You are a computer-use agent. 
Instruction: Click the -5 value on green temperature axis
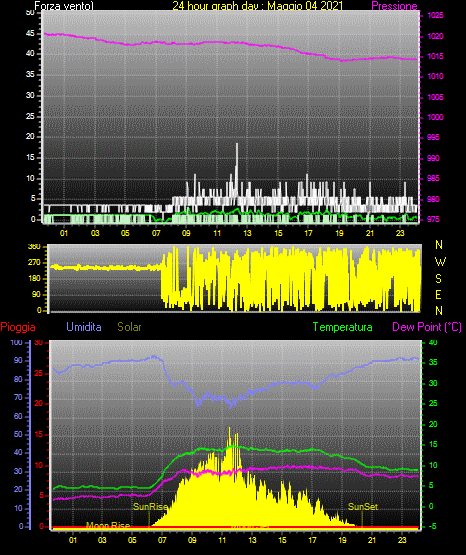tap(432, 526)
